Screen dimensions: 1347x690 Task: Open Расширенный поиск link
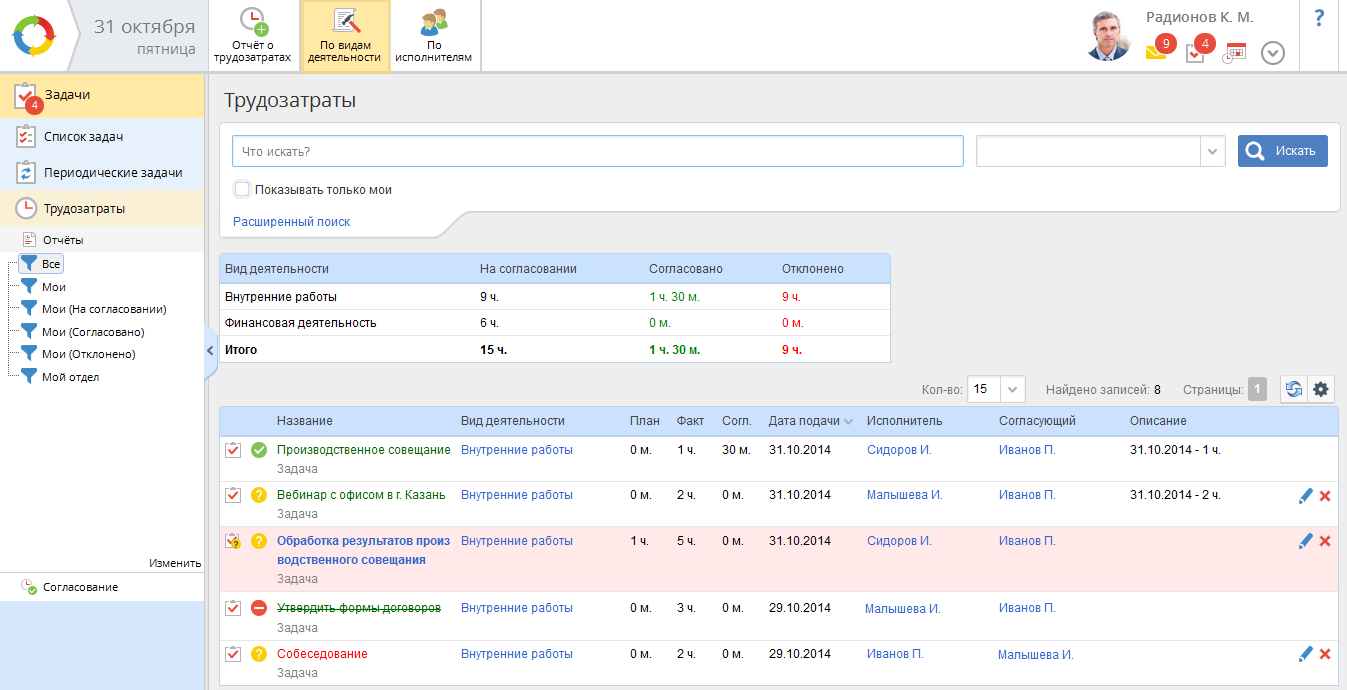pyautogui.click(x=291, y=222)
